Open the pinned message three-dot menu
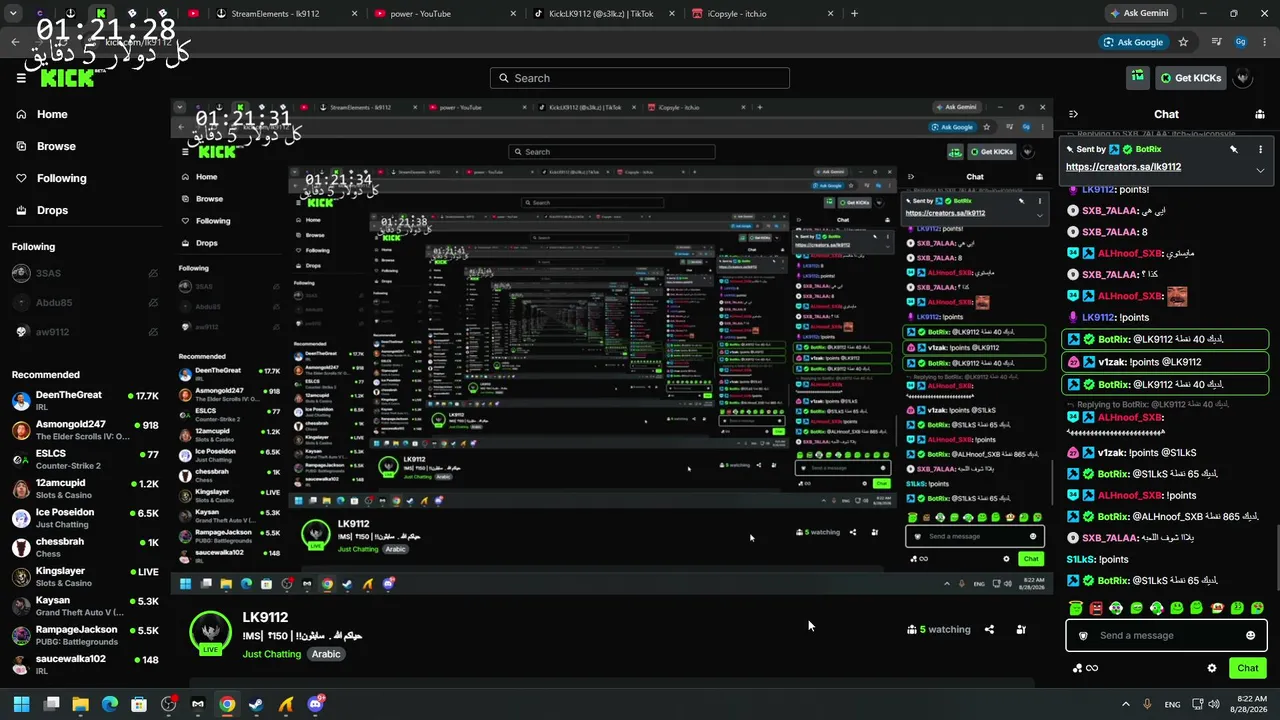1280x720 pixels. coord(1260,149)
